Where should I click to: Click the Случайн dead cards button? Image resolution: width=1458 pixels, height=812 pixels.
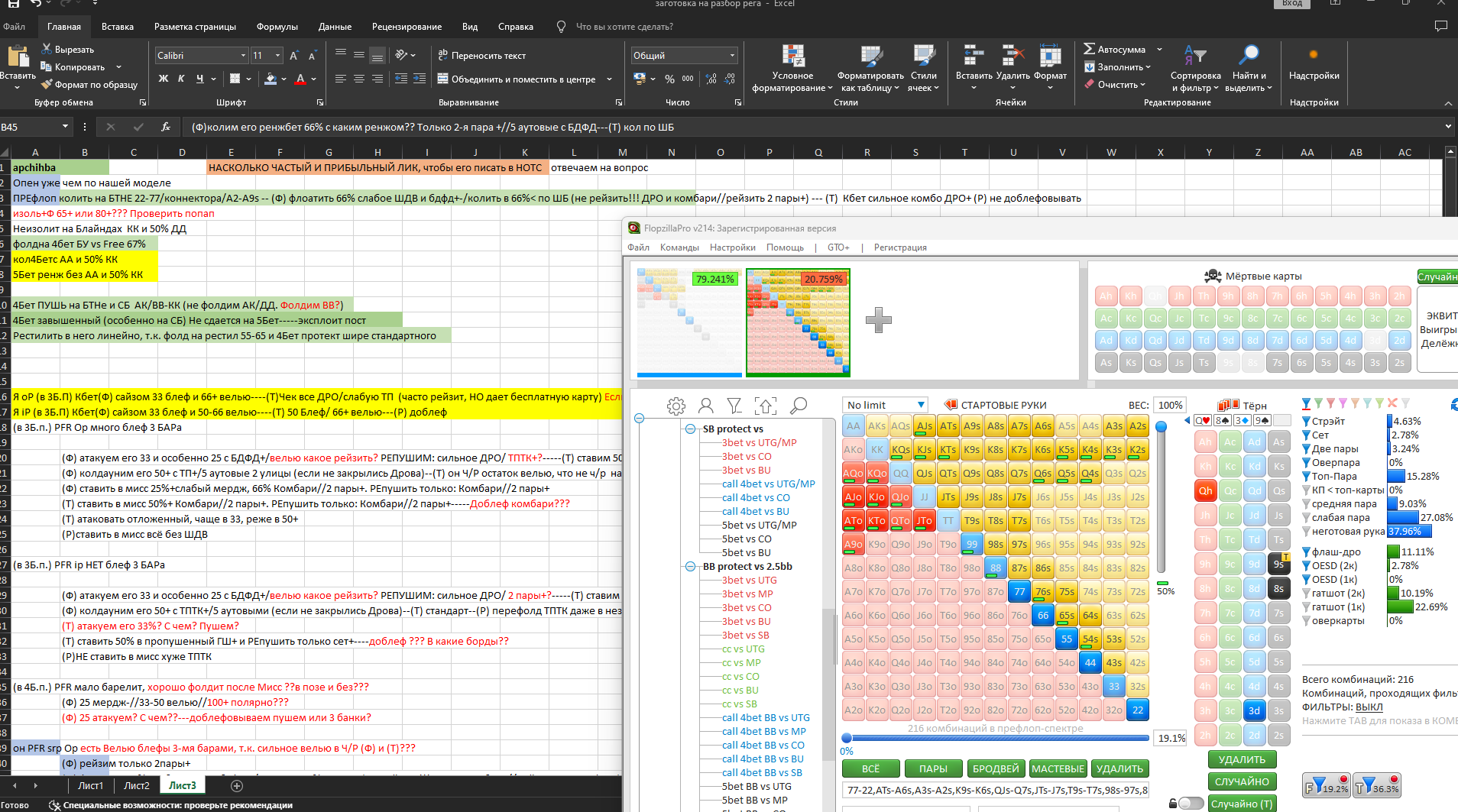click(x=1437, y=277)
